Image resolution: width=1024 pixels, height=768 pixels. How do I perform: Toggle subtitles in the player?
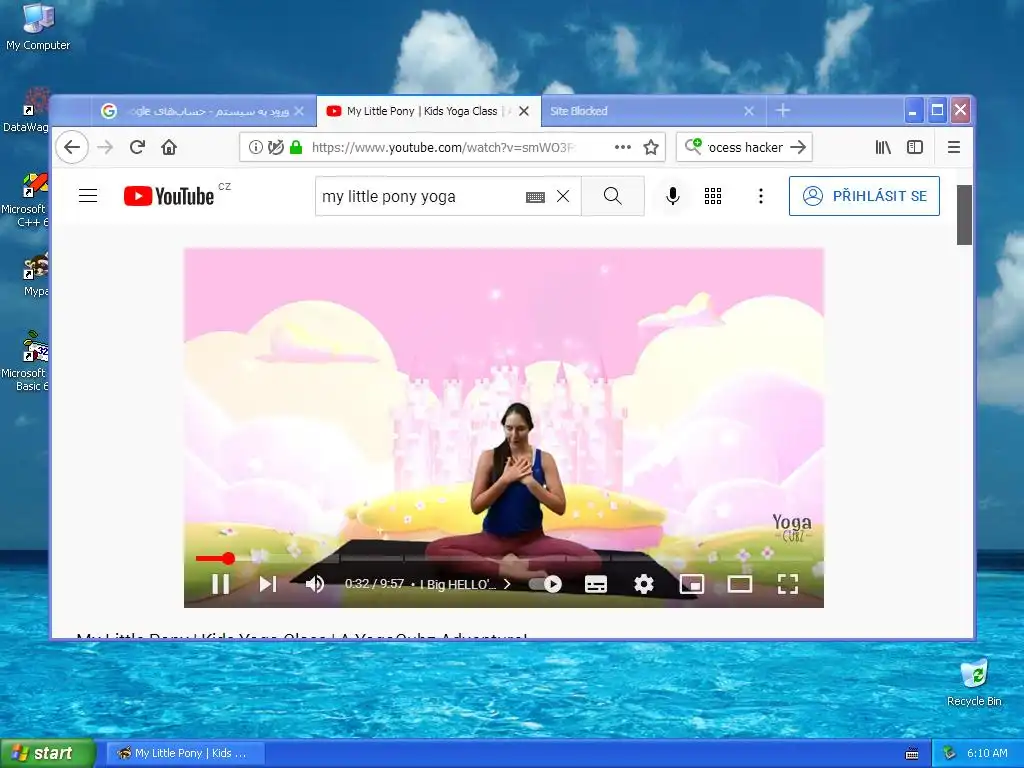596,584
